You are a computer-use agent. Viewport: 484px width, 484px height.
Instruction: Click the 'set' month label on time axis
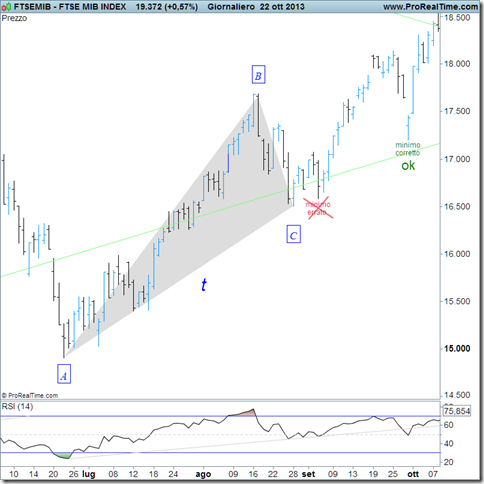tap(308, 474)
